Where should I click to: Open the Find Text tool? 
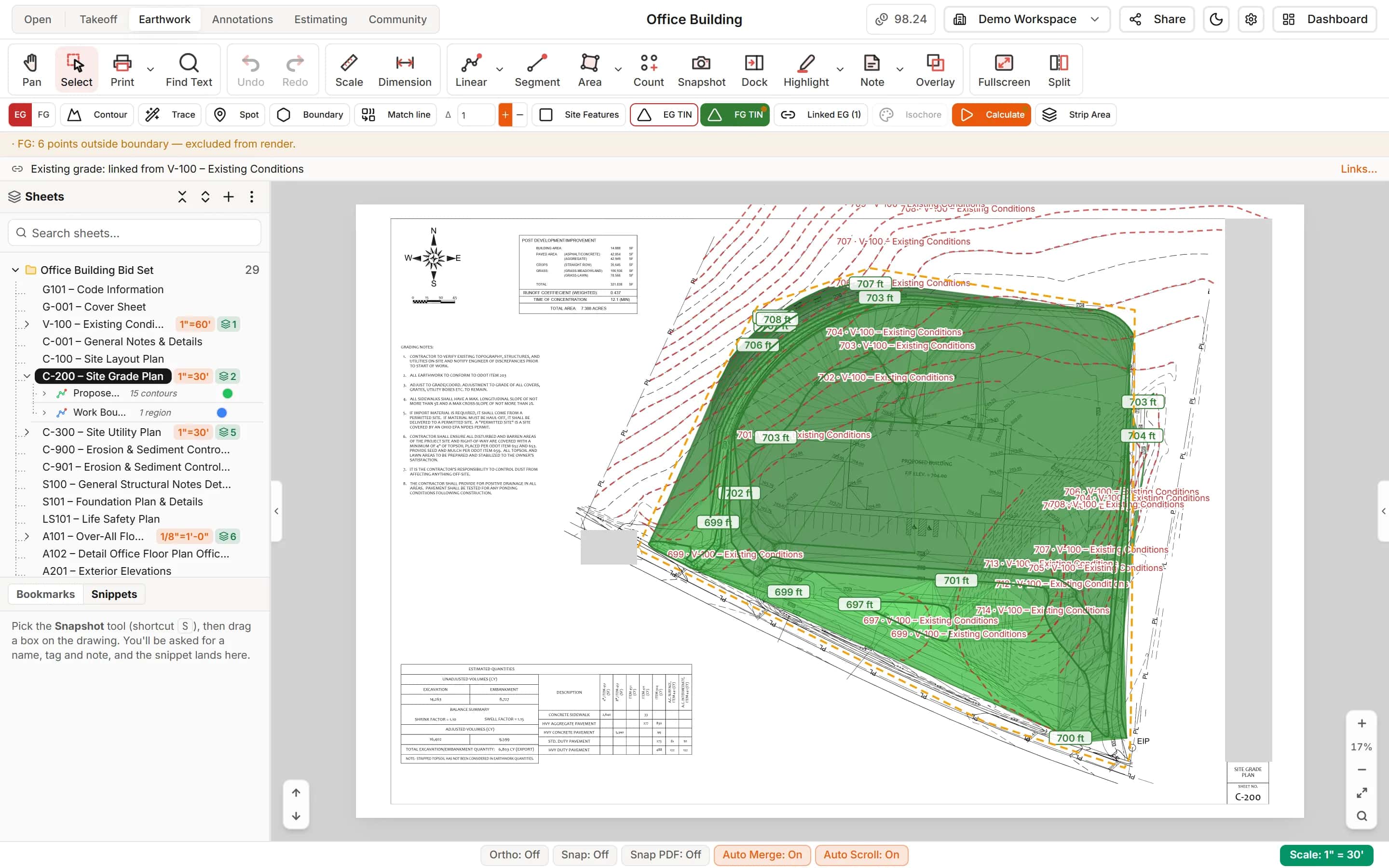(x=189, y=70)
